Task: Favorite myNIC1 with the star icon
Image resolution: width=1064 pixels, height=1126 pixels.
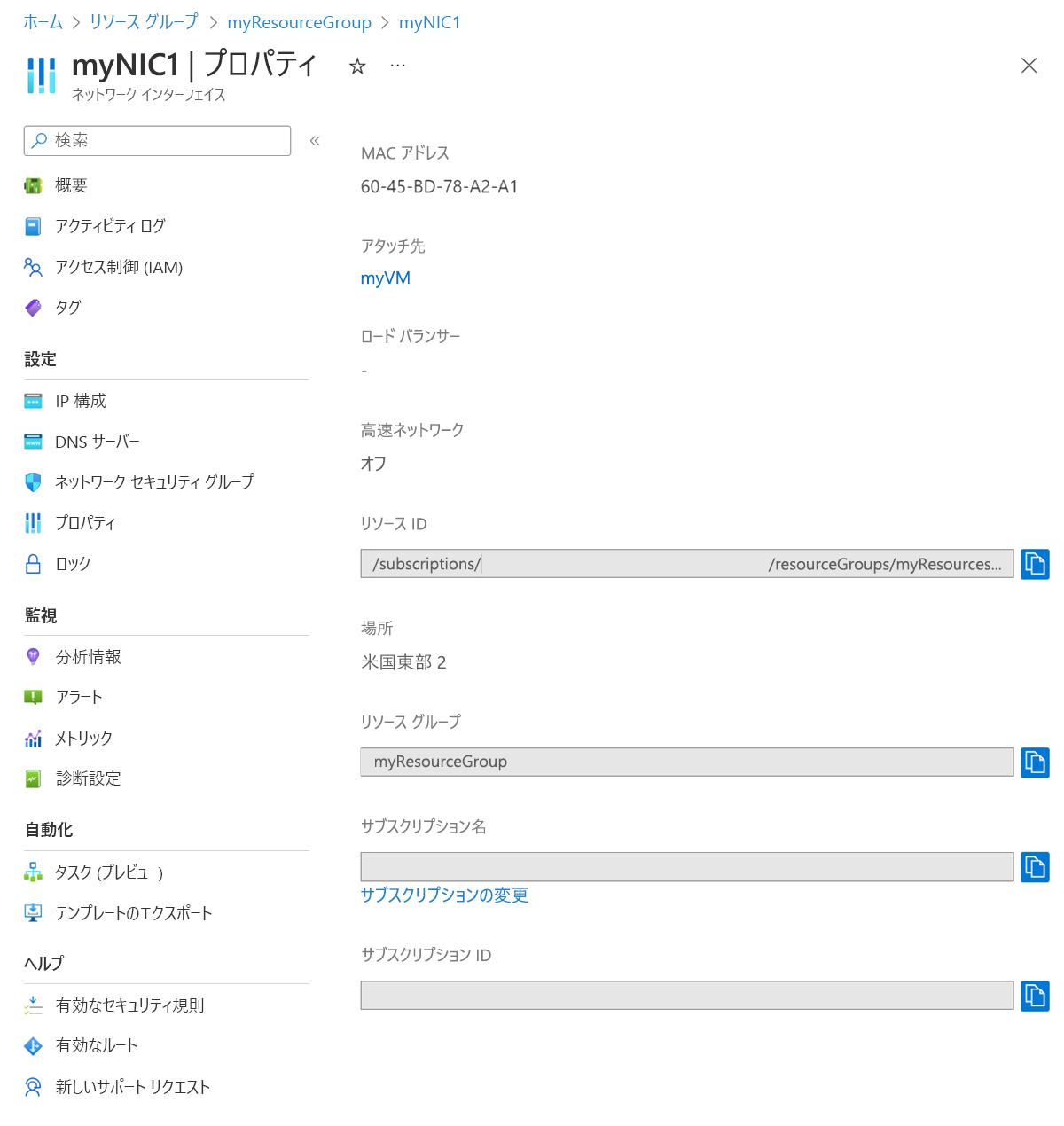Action: 357,66
